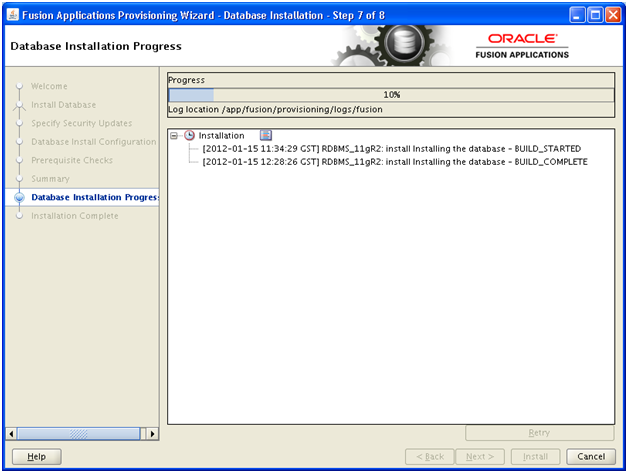Select the Install Database step
The image size is (628, 473).
click(63, 105)
